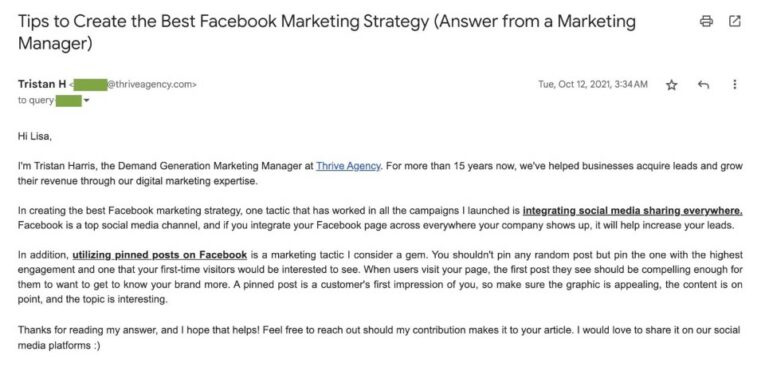Click the reply arrow icon
The width and height of the screenshot is (761, 367).
click(x=703, y=85)
